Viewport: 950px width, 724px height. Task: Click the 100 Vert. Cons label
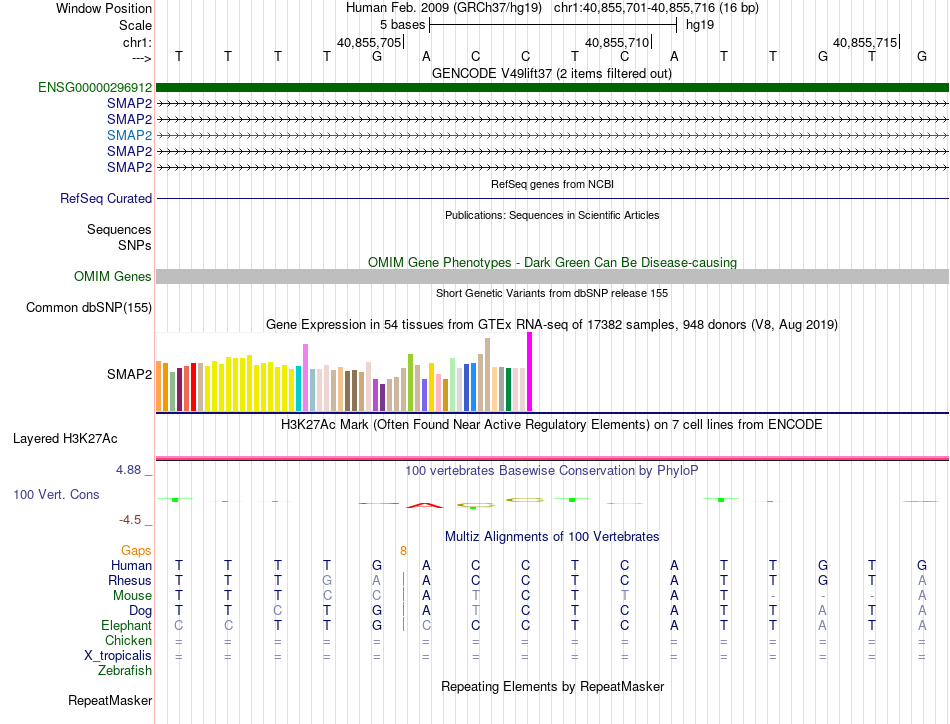click(x=56, y=494)
